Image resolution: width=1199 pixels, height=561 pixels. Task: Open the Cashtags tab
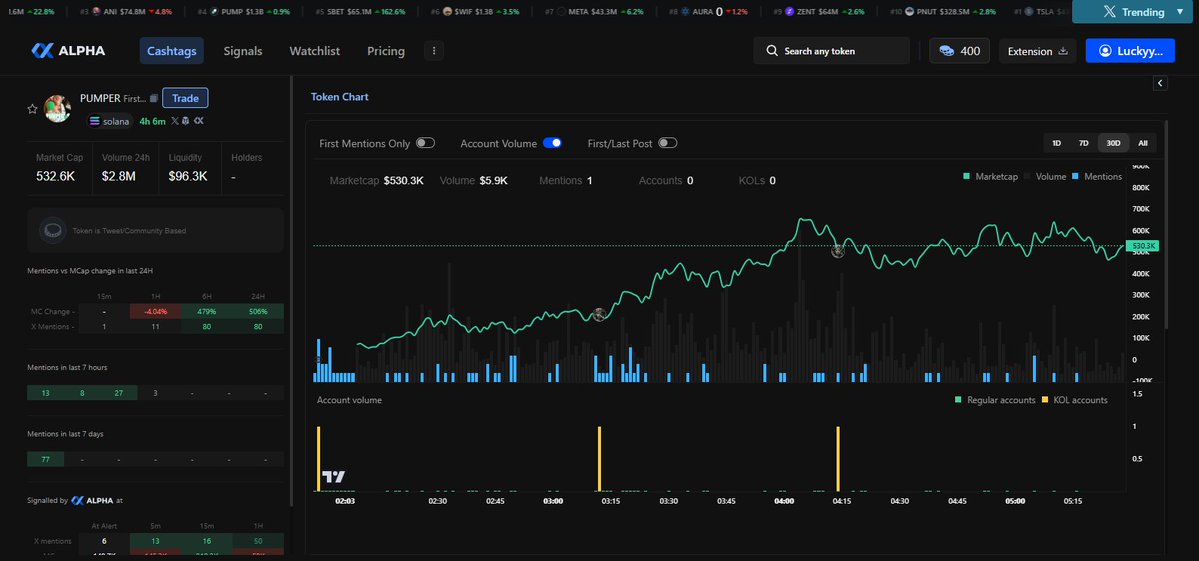pos(171,51)
